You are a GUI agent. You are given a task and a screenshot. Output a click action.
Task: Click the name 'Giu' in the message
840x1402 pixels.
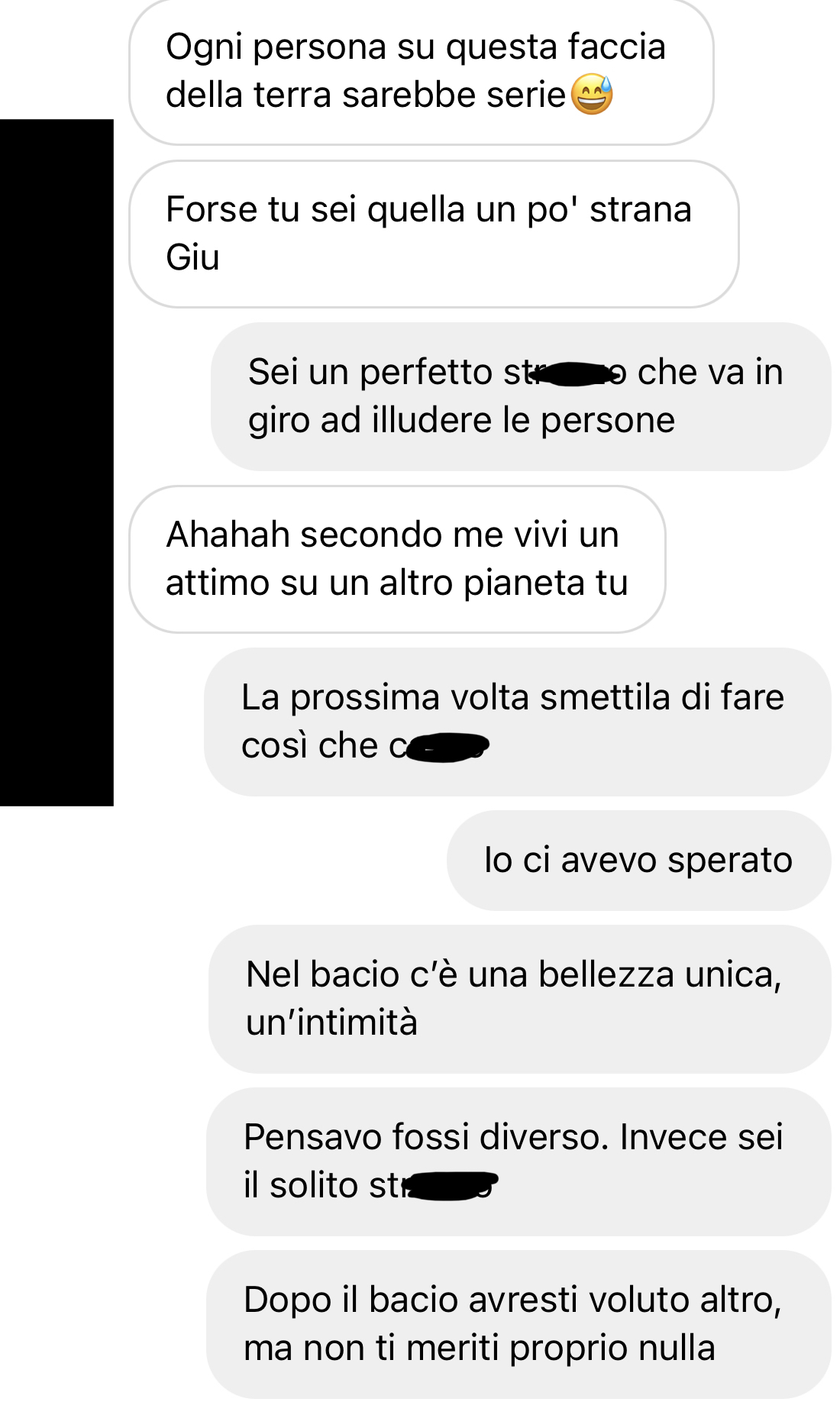(x=192, y=257)
